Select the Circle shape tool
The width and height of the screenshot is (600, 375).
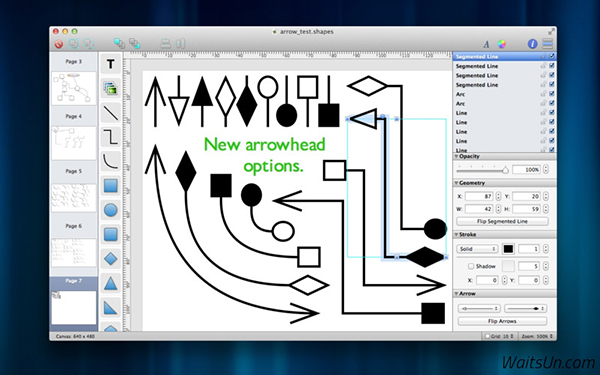pyautogui.click(x=111, y=210)
